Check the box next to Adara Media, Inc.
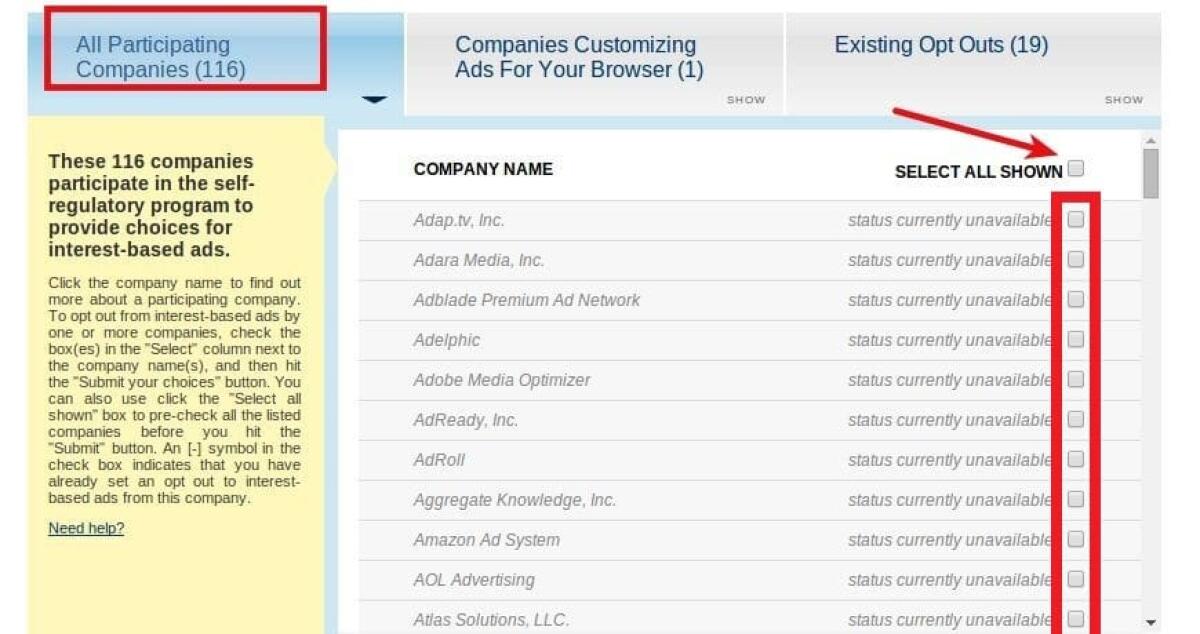Image resolution: width=1200 pixels, height=634 pixels. pyautogui.click(x=1075, y=259)
